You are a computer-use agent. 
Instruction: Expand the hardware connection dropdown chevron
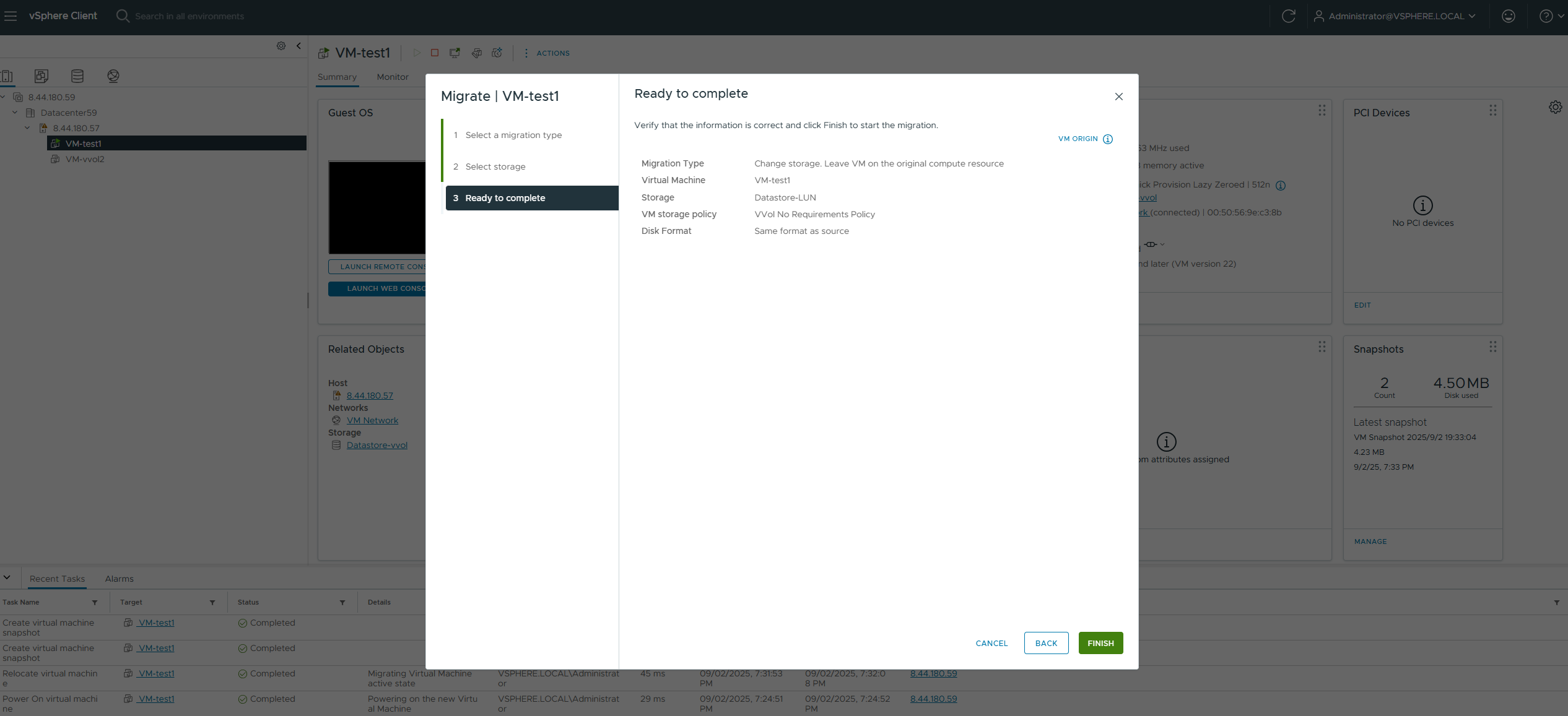click(1162, 244)
